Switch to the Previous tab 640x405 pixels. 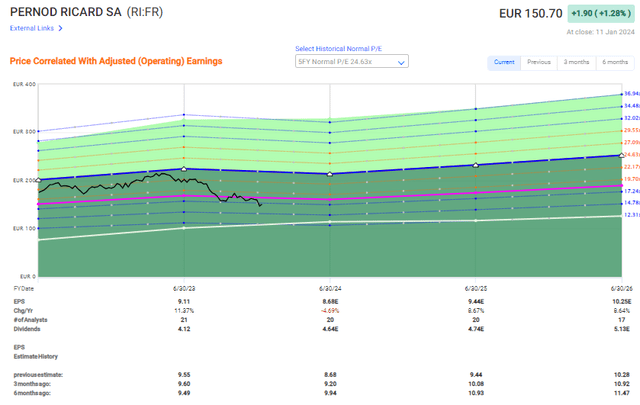[539, 62]
